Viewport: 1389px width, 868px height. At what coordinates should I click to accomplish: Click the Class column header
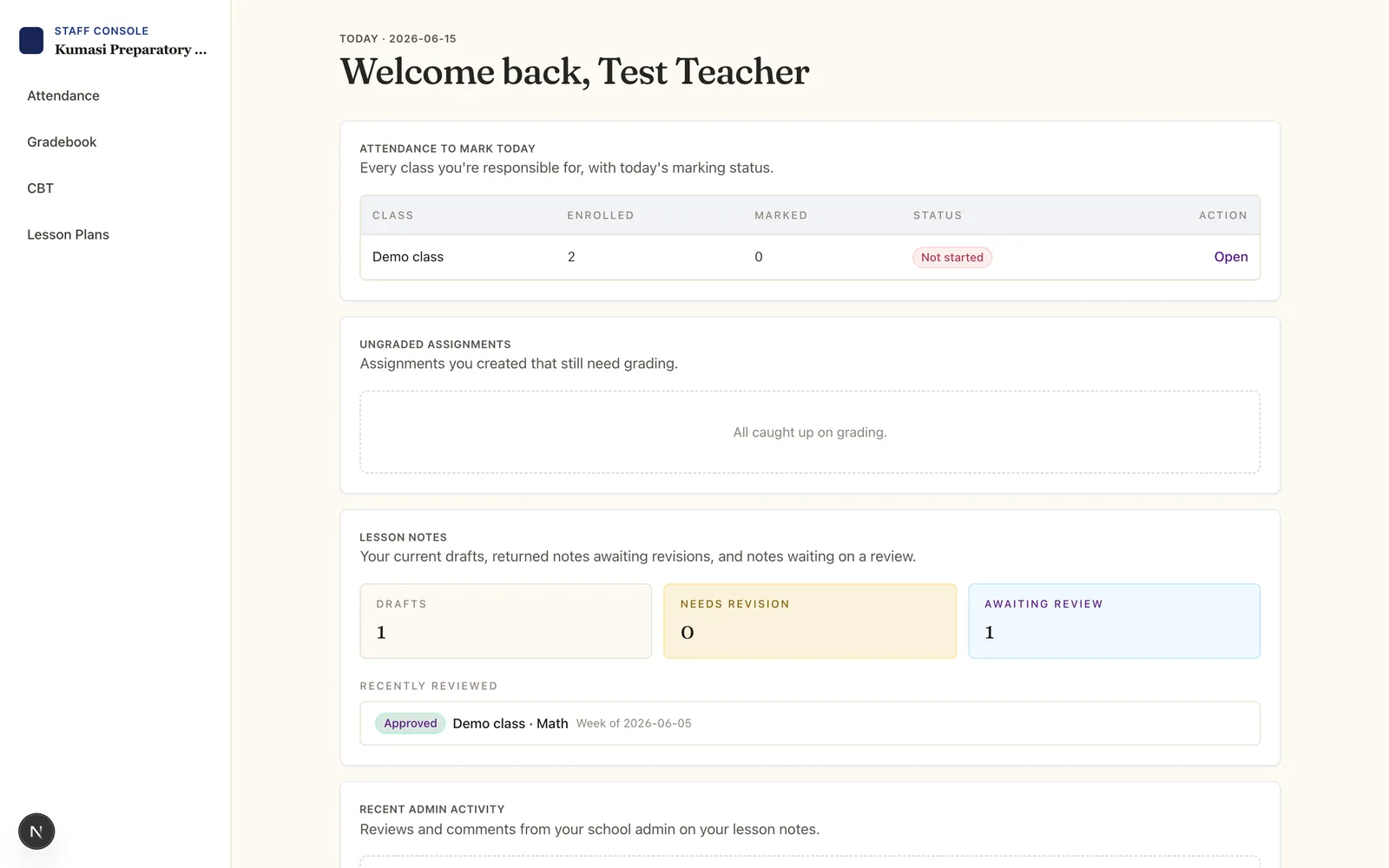point(393,215)
